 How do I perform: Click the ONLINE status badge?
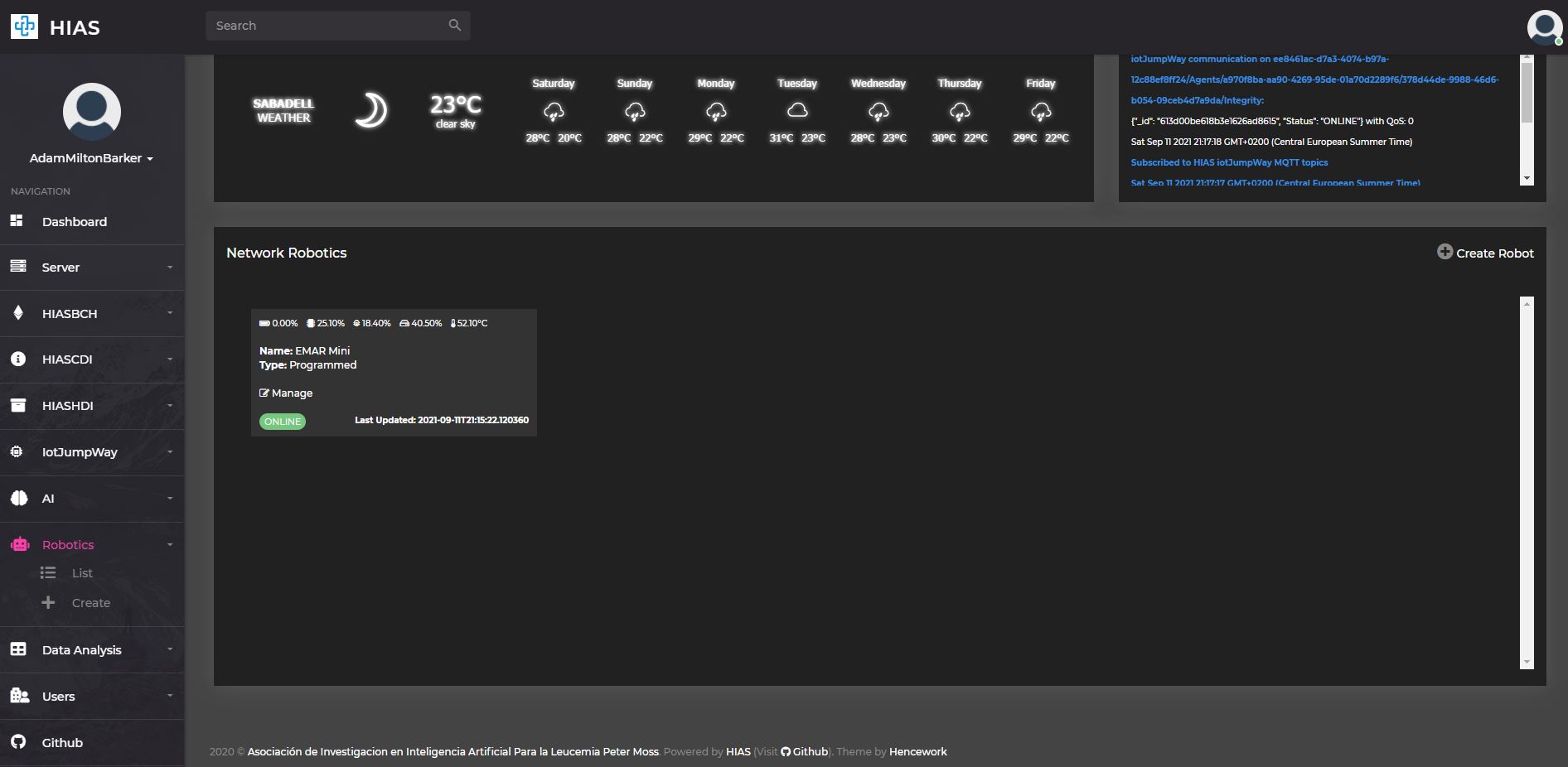pos(283,422)
